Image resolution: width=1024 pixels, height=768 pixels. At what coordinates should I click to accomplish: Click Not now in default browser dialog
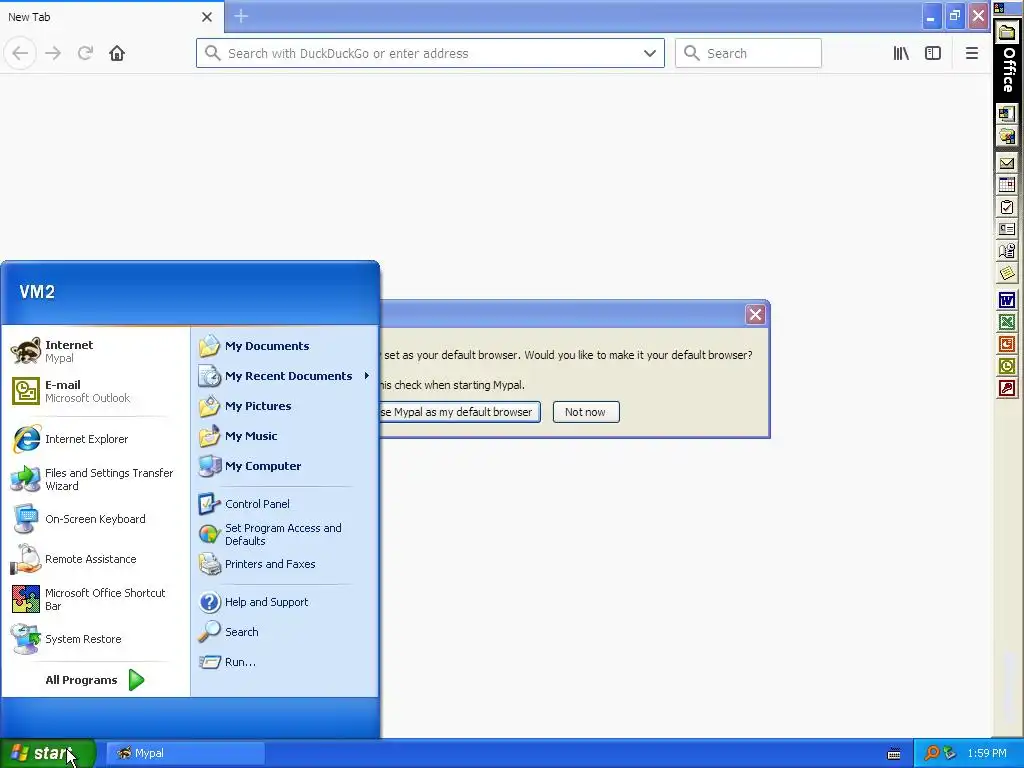coord(586,412)
